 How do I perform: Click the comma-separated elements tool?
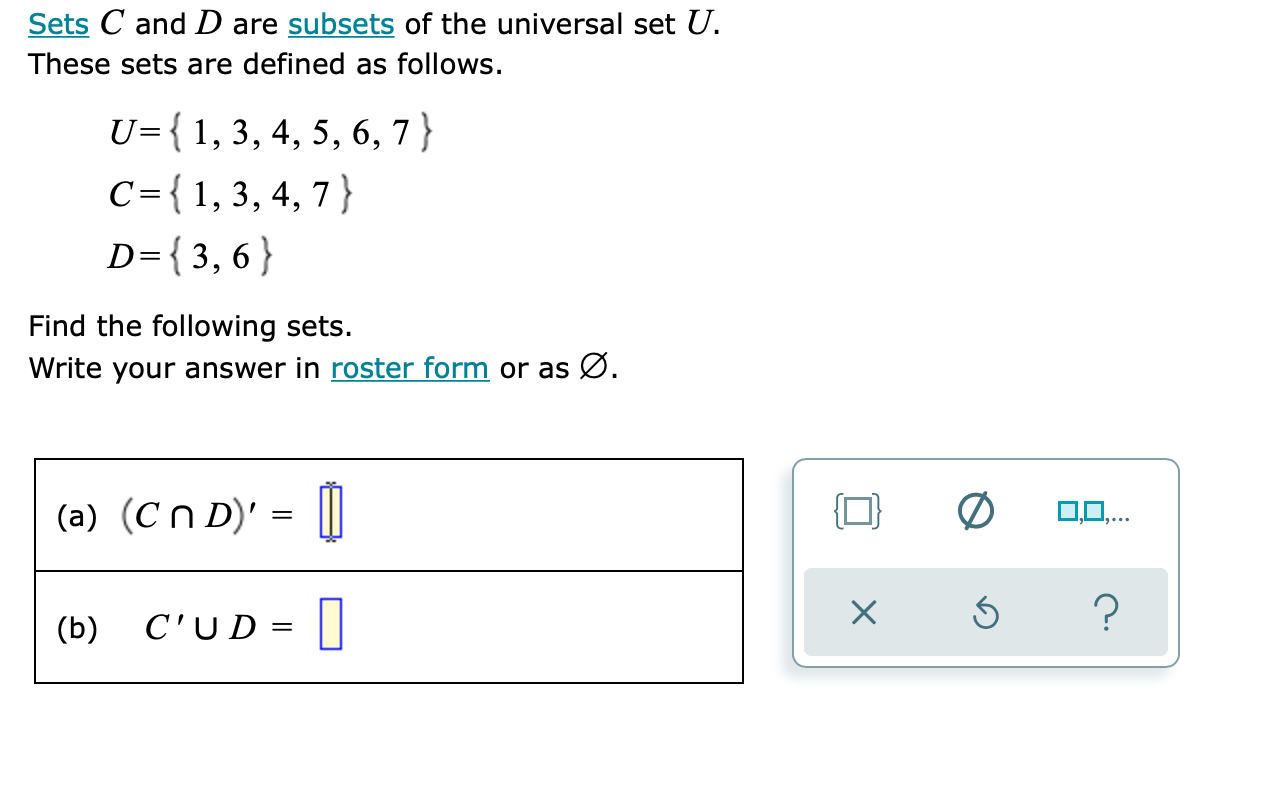[x=1095, y=511]
